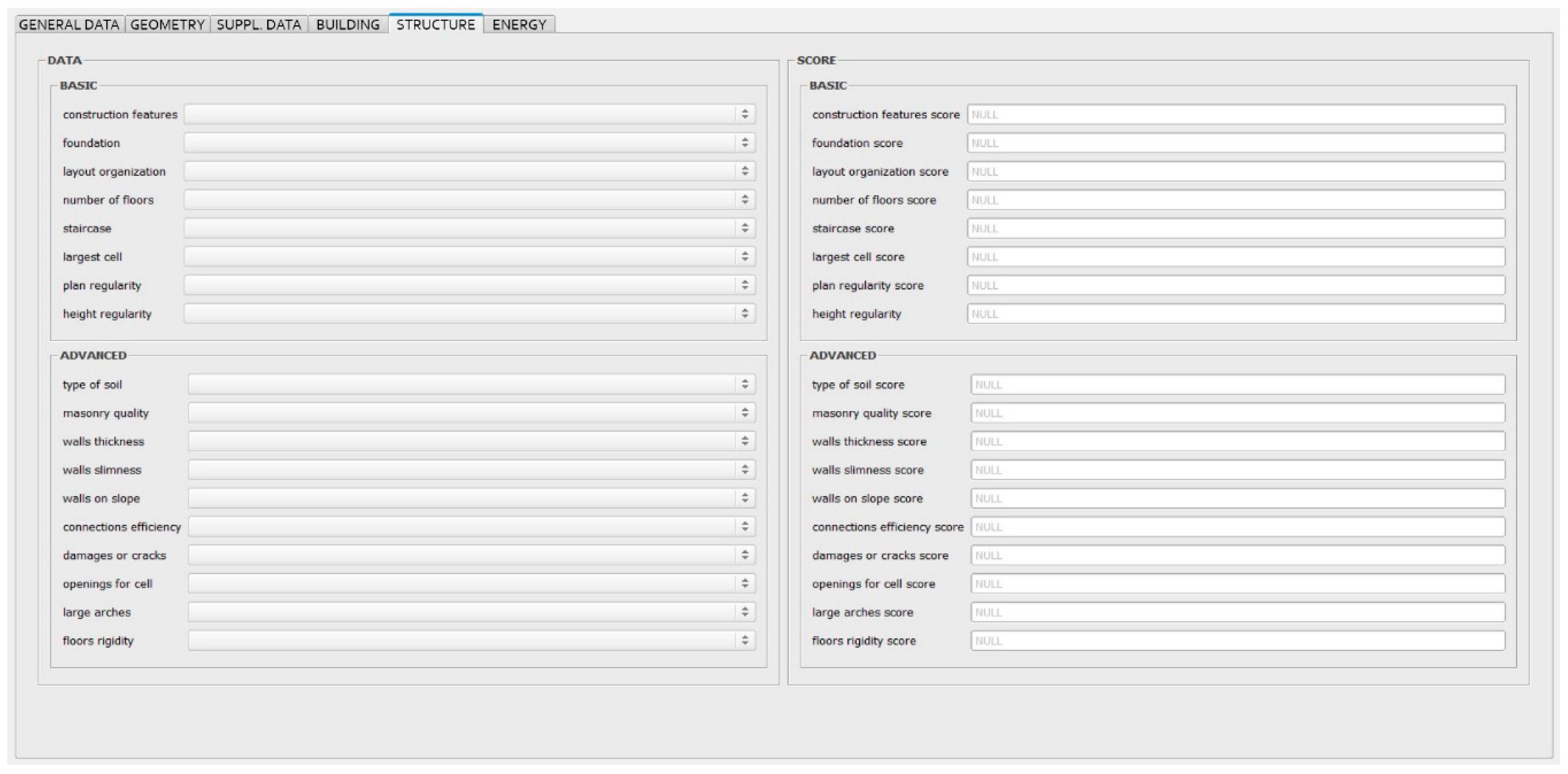Click the staircase score text field
This screenshot has width=1568, height=774.
click(x=1236, y=228)
